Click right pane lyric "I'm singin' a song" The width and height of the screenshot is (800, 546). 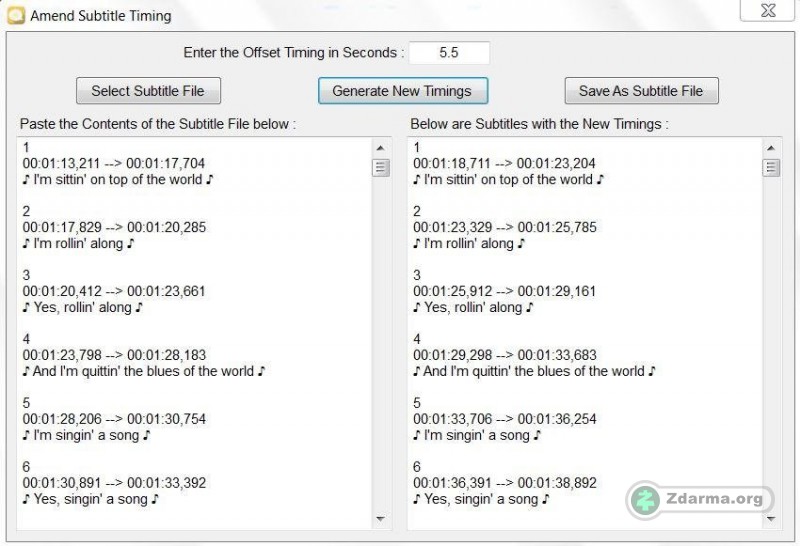pos(477,435)
